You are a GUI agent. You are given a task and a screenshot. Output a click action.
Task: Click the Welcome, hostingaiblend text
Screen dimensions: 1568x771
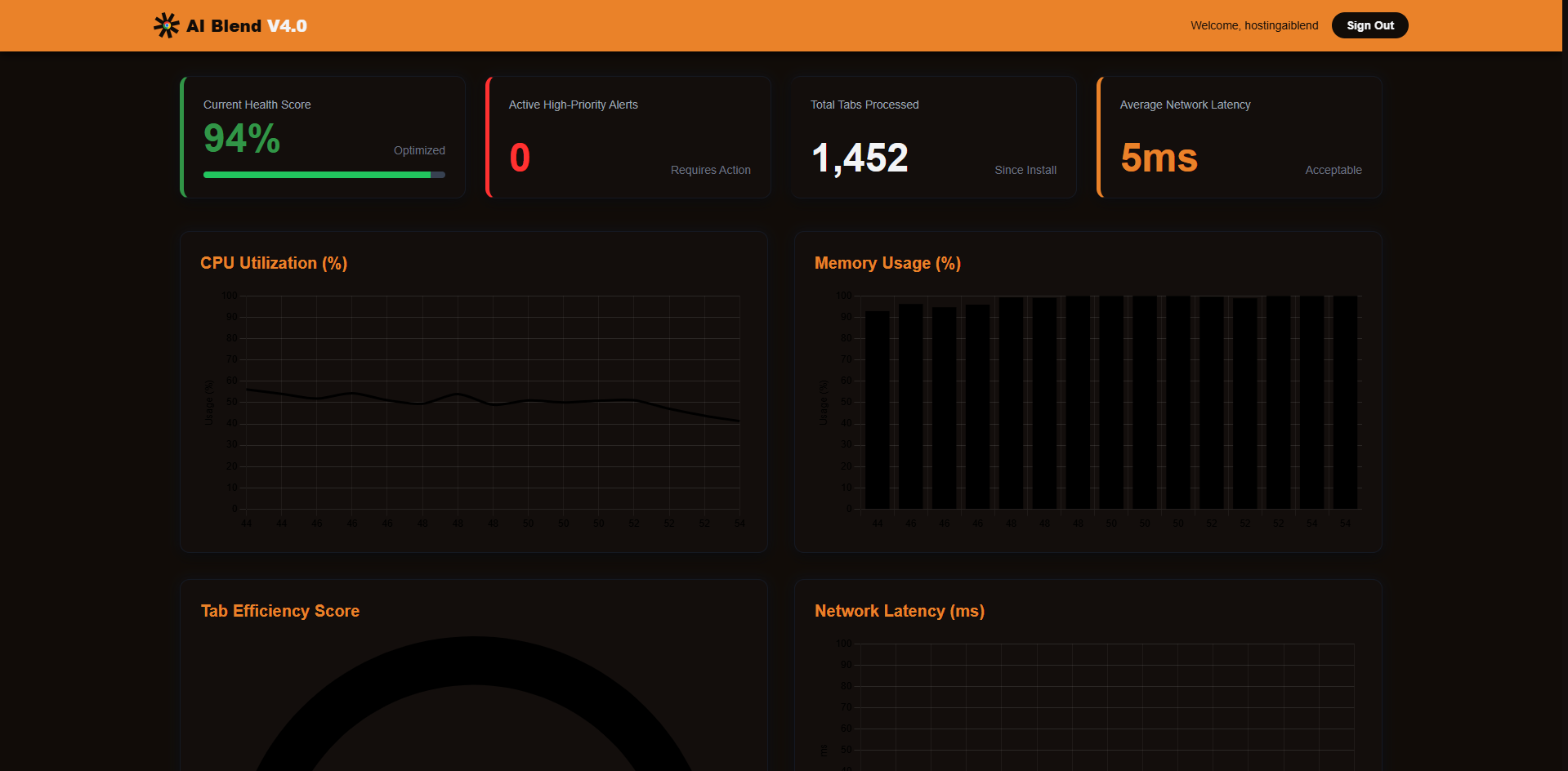coord(1254,25)
